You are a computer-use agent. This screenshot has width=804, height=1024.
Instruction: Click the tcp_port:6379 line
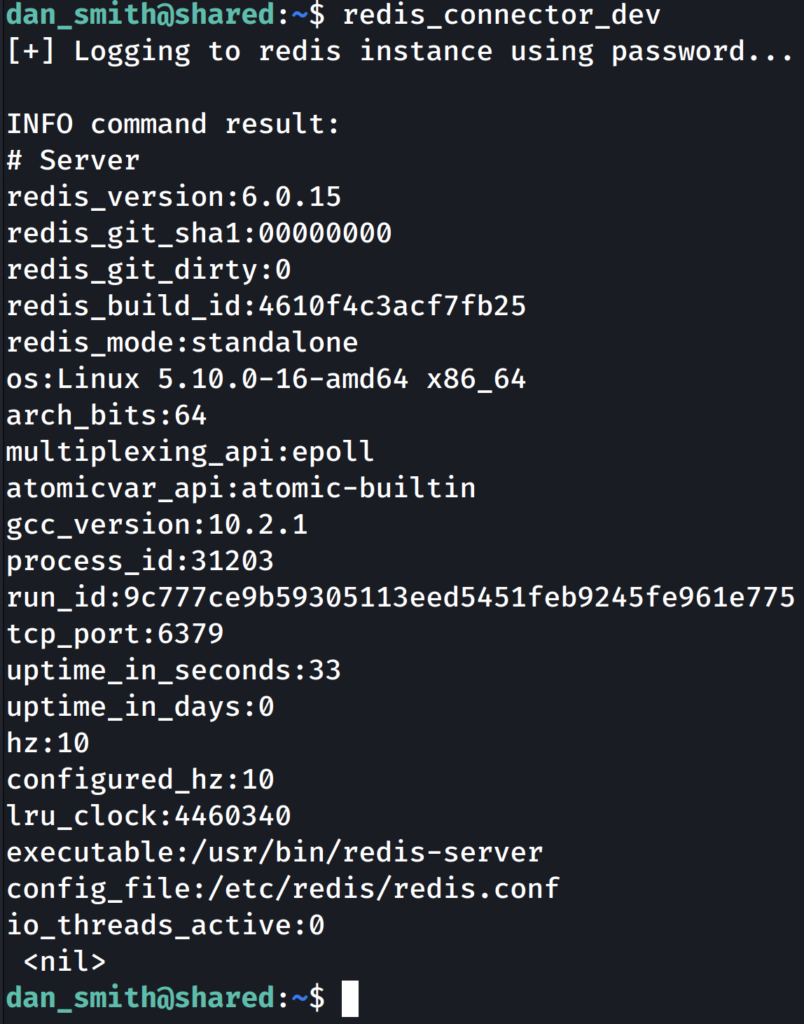click(x=115, y=634)
